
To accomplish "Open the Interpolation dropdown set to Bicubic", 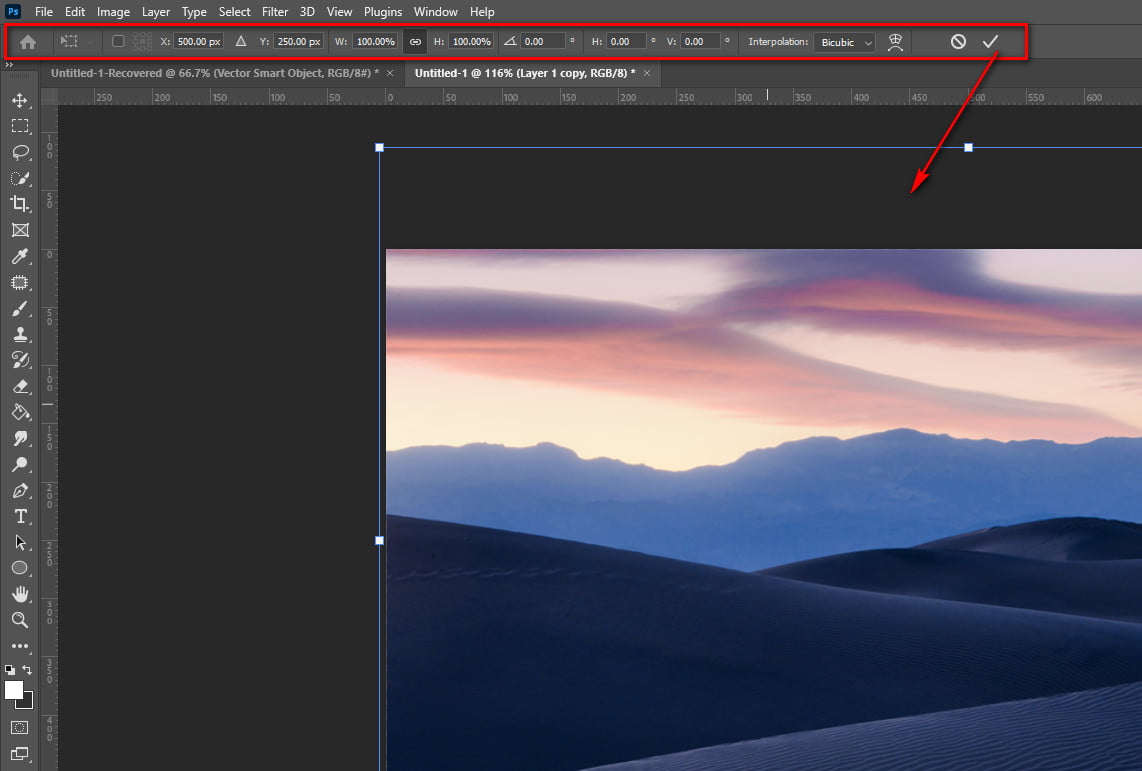I will click(x=845, y=42).
